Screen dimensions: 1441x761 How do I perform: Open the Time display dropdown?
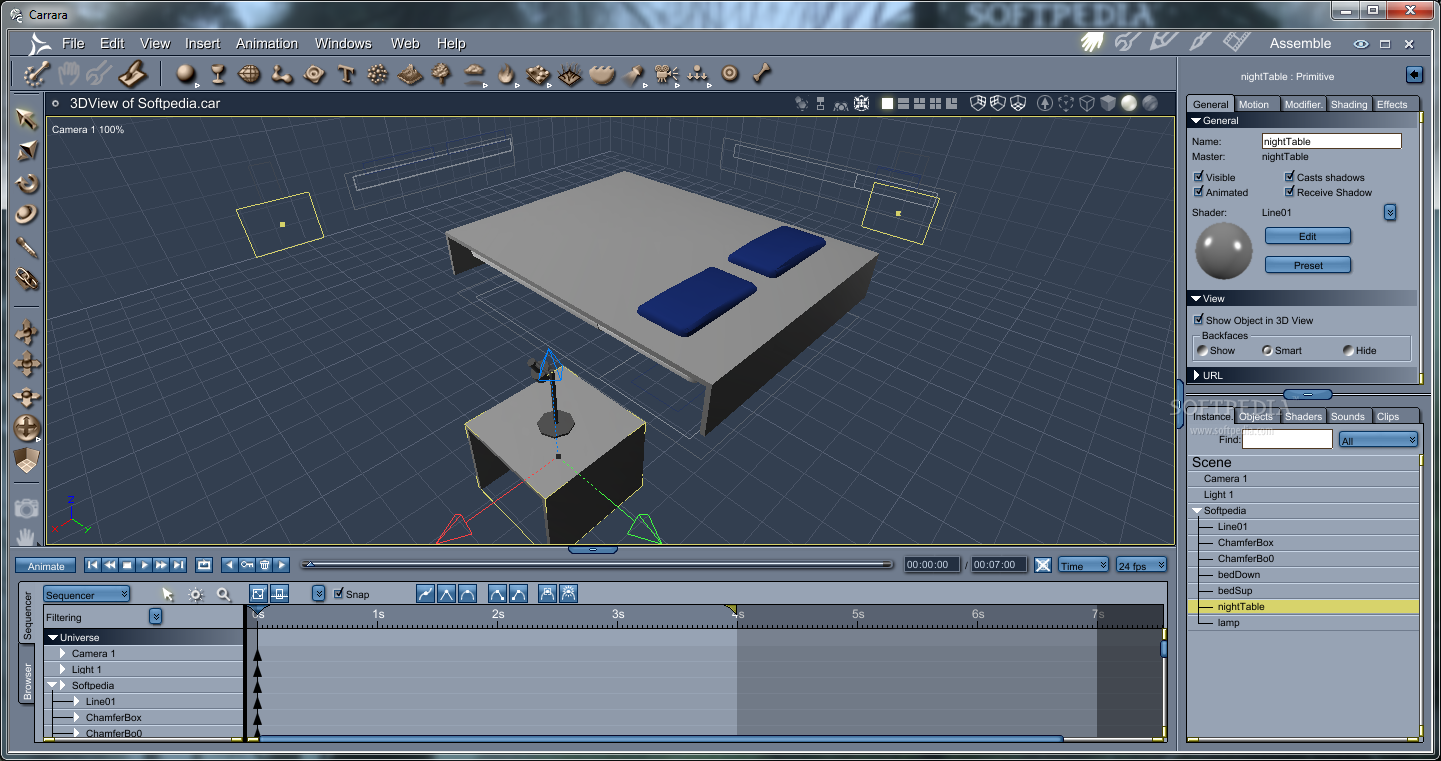tap(1084, 565)
